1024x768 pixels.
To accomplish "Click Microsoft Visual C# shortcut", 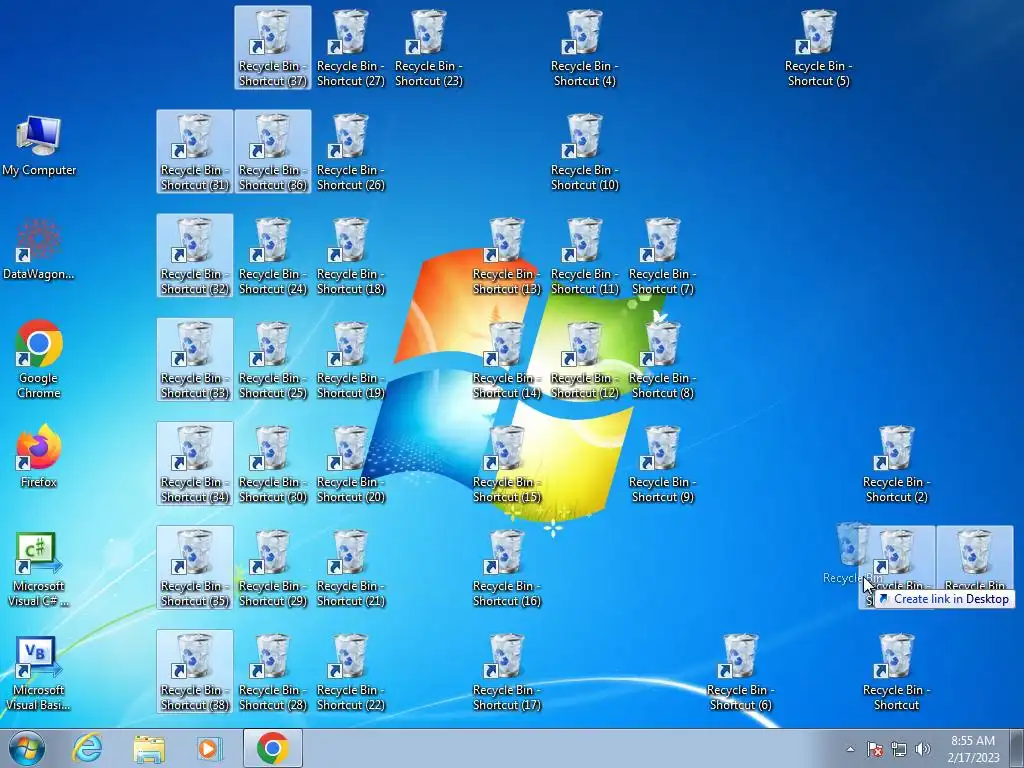I will [39, 569].
